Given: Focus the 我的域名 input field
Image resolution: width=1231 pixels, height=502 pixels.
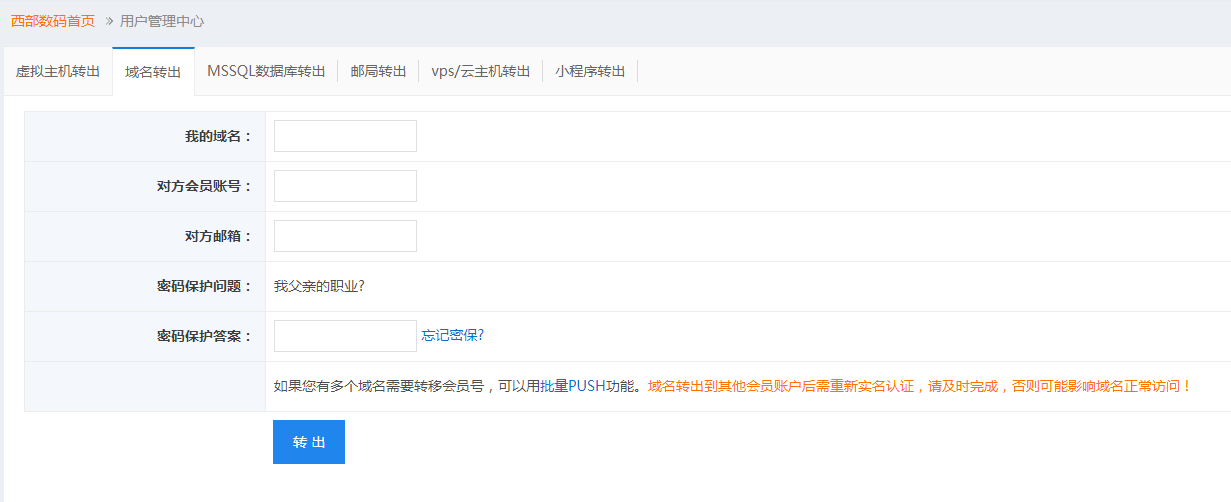Looking at the screenshot, I should 345,136.
